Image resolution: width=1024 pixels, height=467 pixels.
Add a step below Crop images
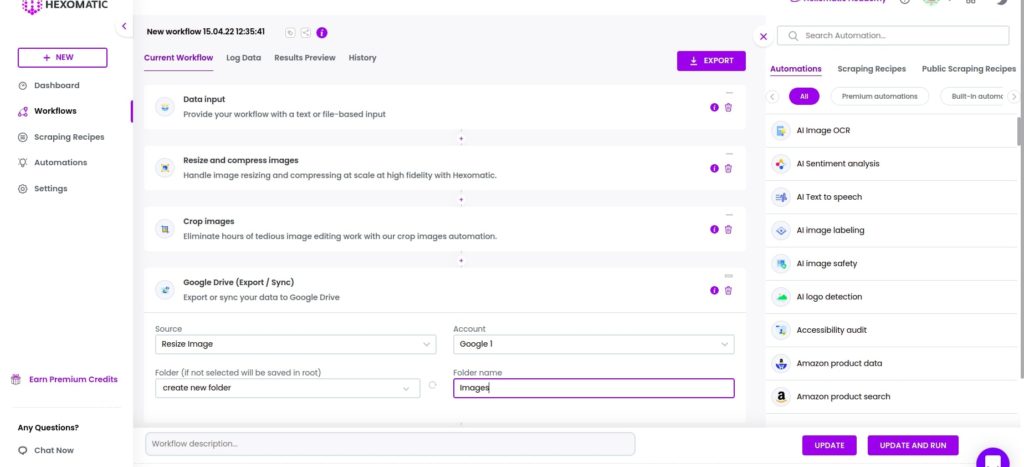pos(461,261)
